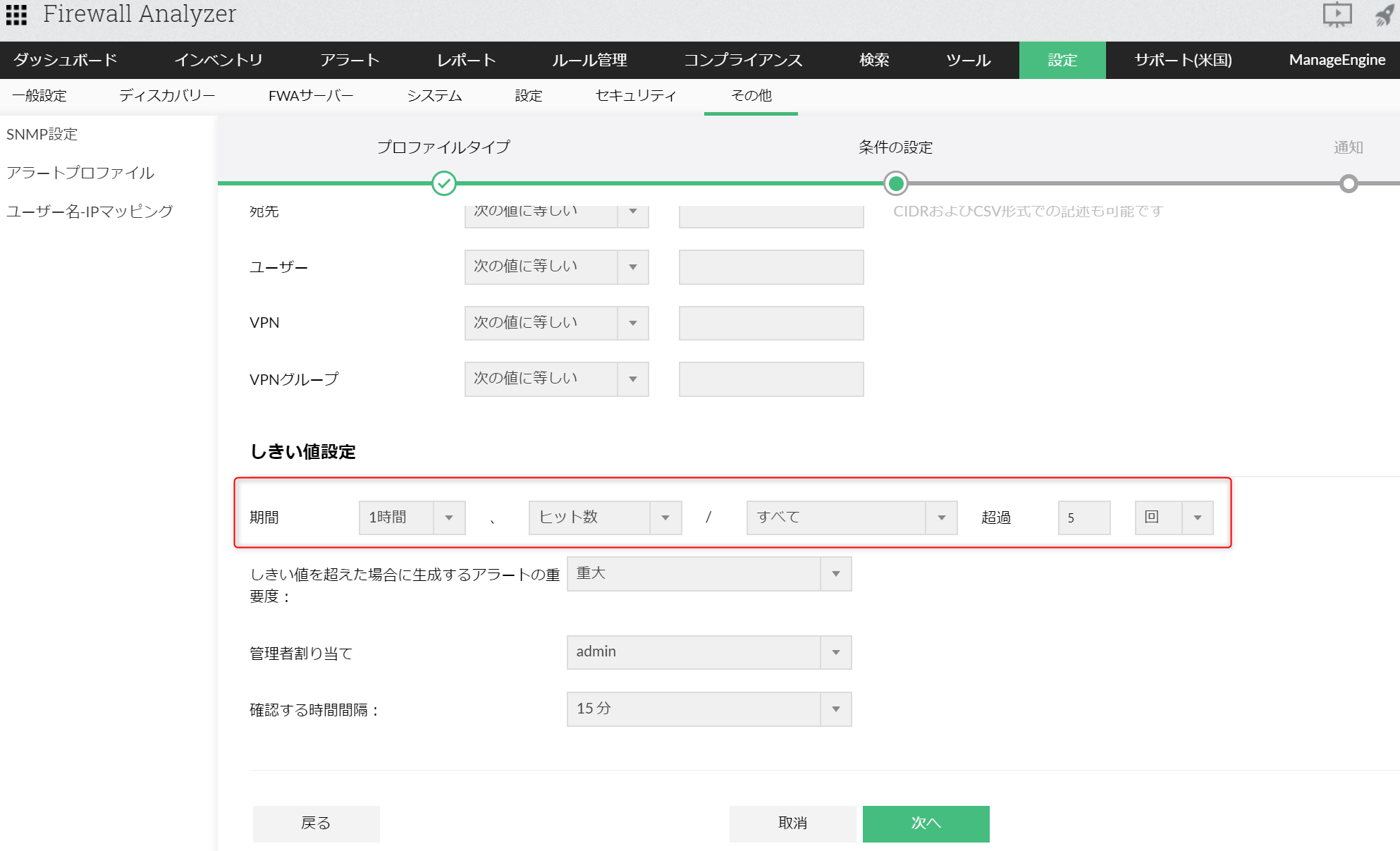Click the completed プロファイルタイプ step checkmark
The image size is (1400, 851).
pyautogui.click(x=443, y=183)
